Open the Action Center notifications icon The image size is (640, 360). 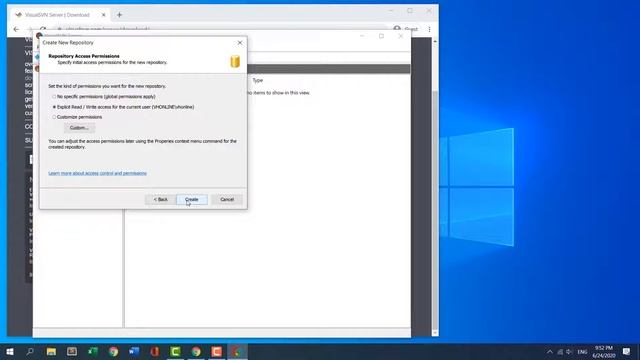point(627,351)
